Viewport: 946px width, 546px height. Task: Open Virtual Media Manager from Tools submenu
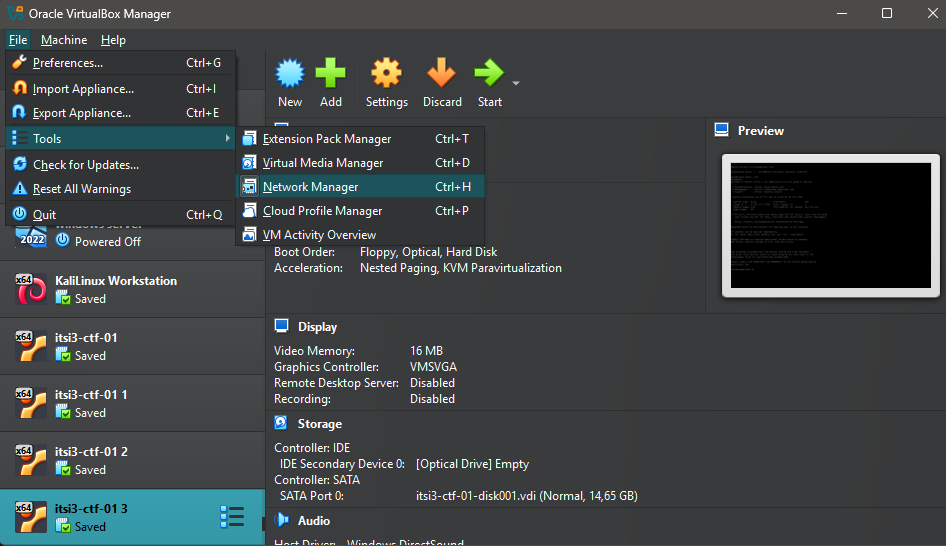(x=360, y=163)
